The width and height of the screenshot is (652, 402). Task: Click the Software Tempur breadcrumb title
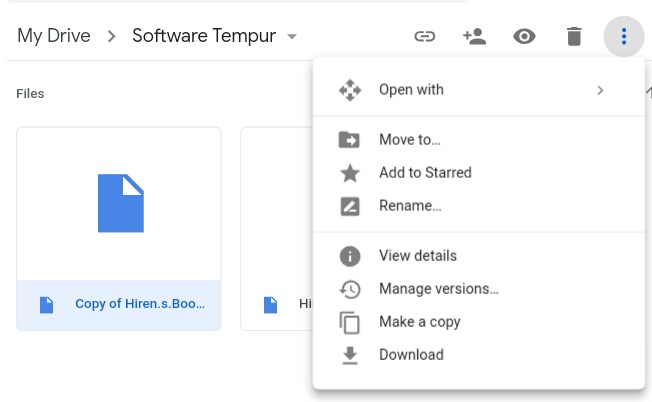tap(204, 36)
